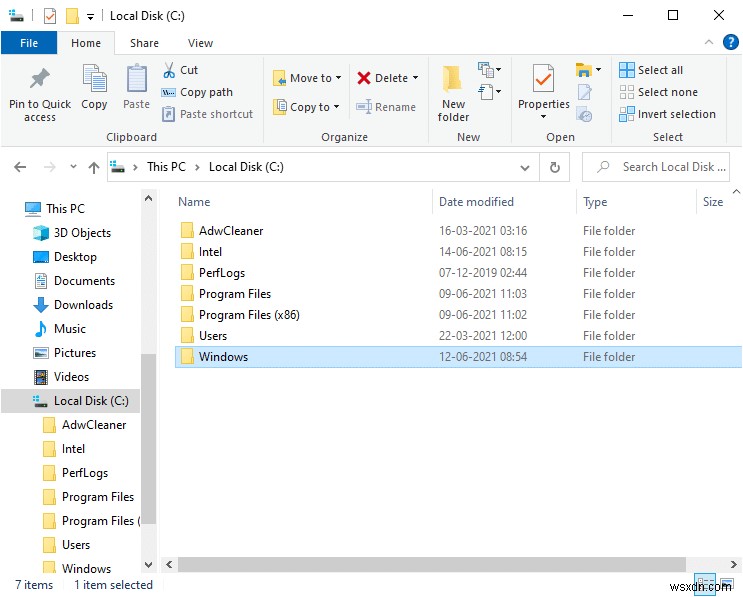Screen dimensions: 743x597
Task: Click Pin to Quick access icon
Action: [x=40, y=79]
